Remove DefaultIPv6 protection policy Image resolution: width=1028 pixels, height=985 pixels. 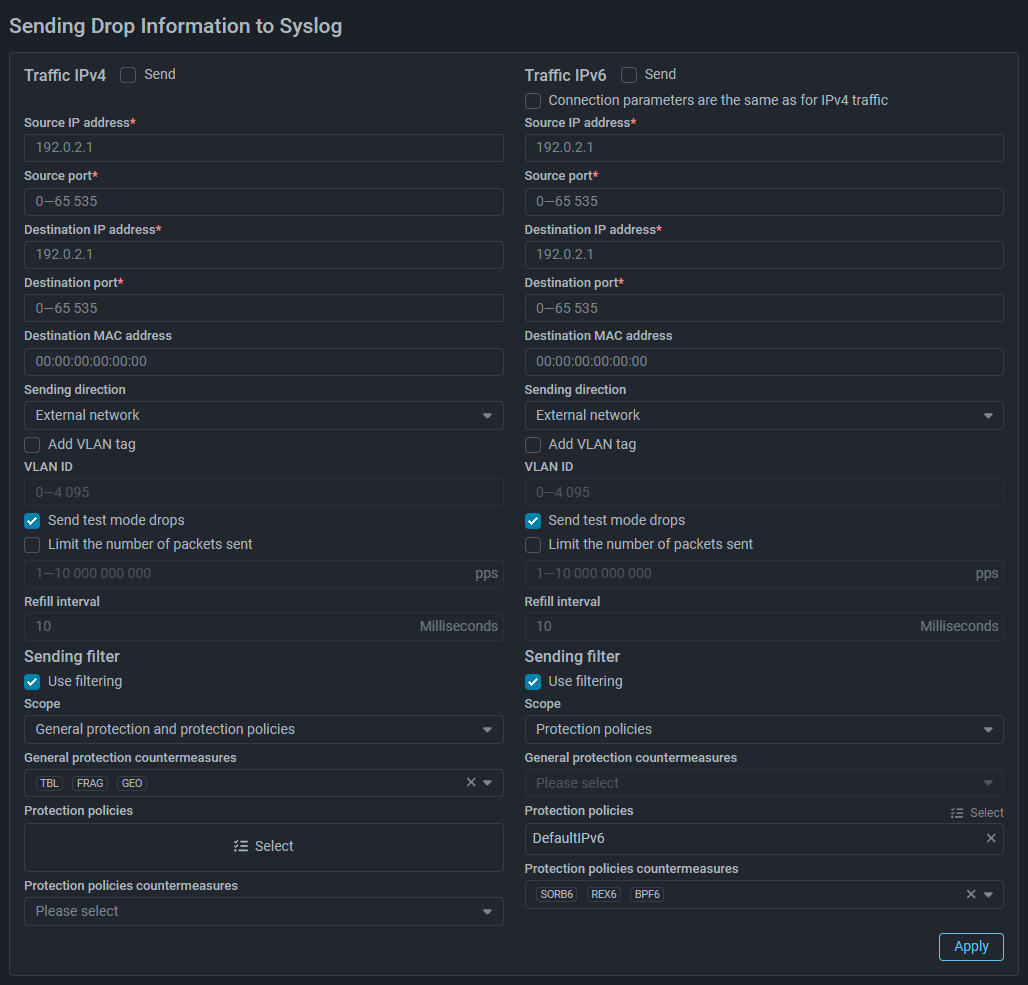991,838
